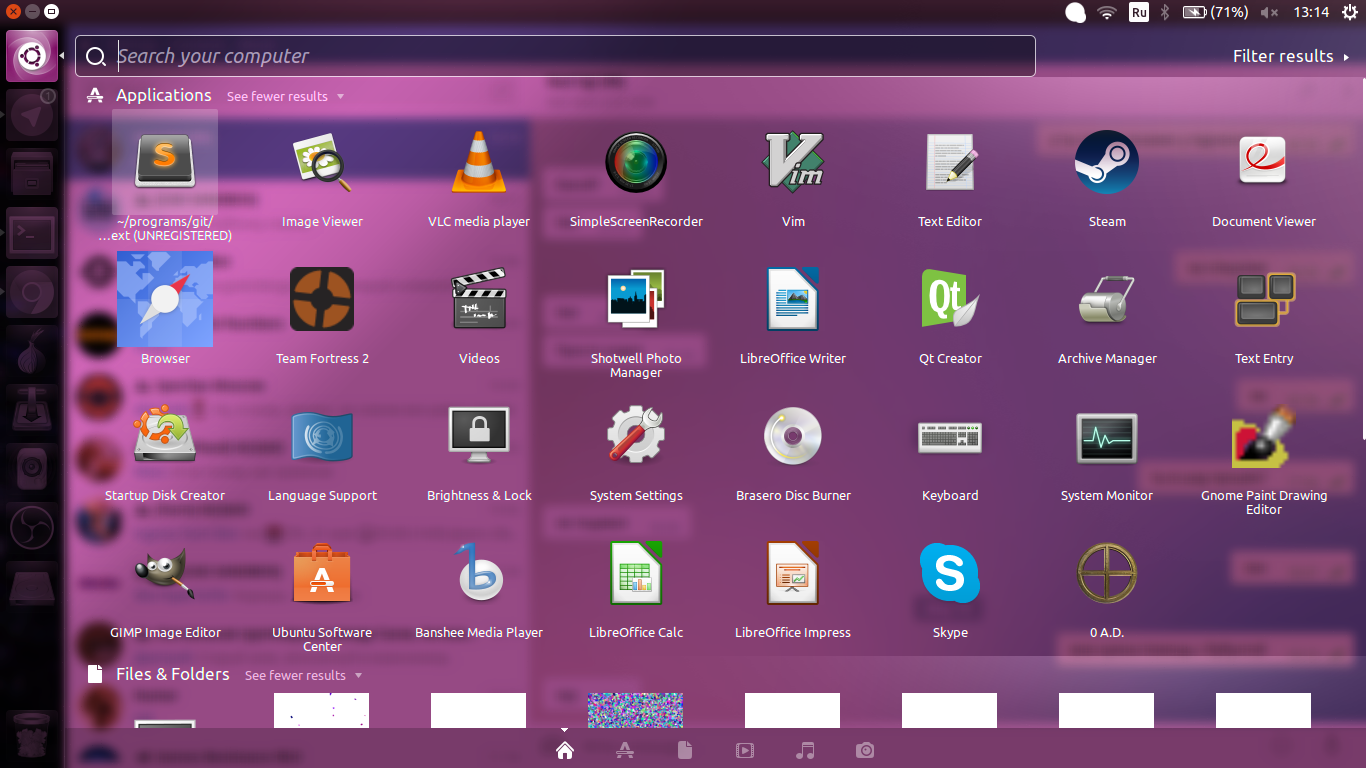Open the Browser app

[165, 299]
